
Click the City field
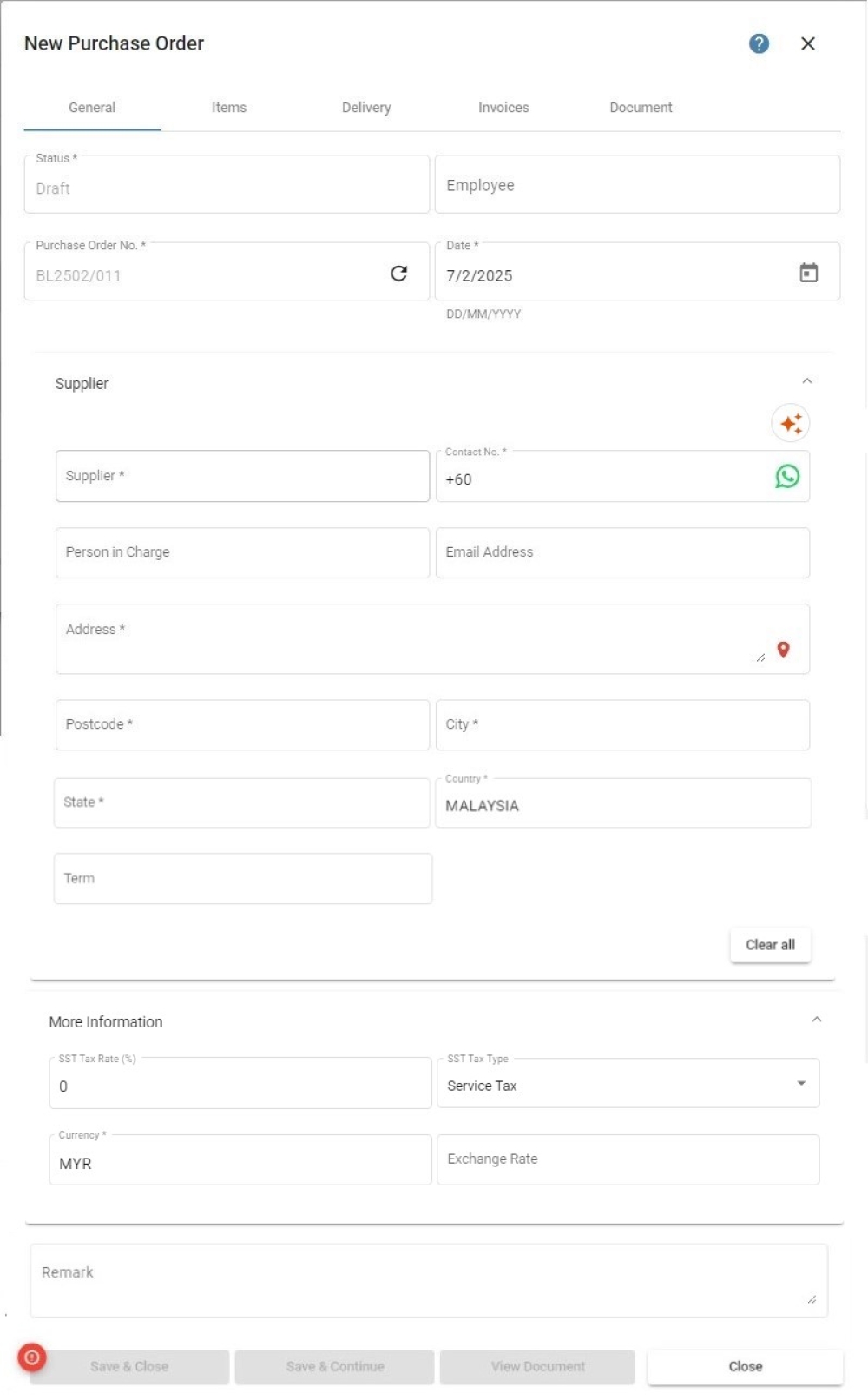(x=622, y=725)
